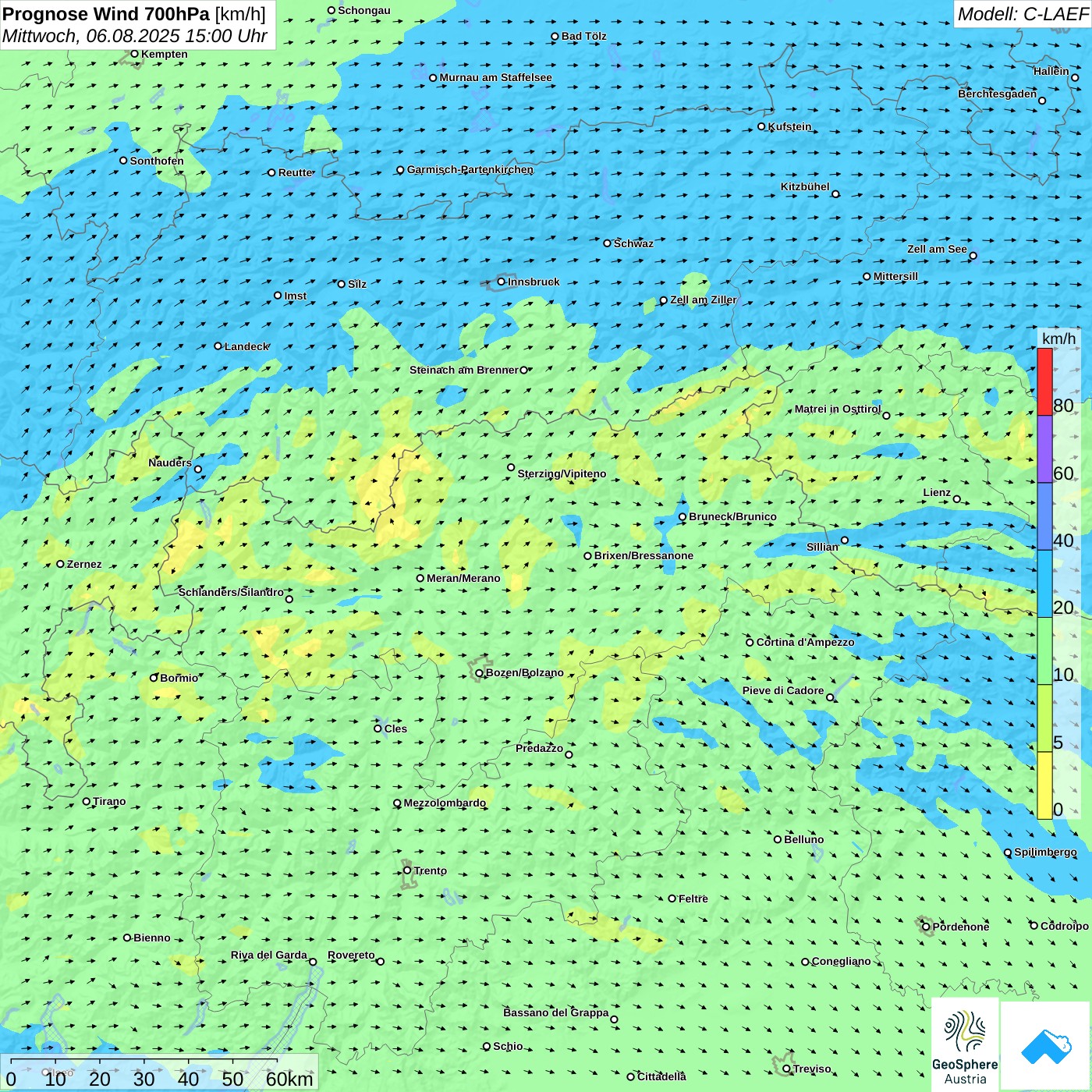Click the Landeck city marker
1092x1092 pixels.
point(218,346)
